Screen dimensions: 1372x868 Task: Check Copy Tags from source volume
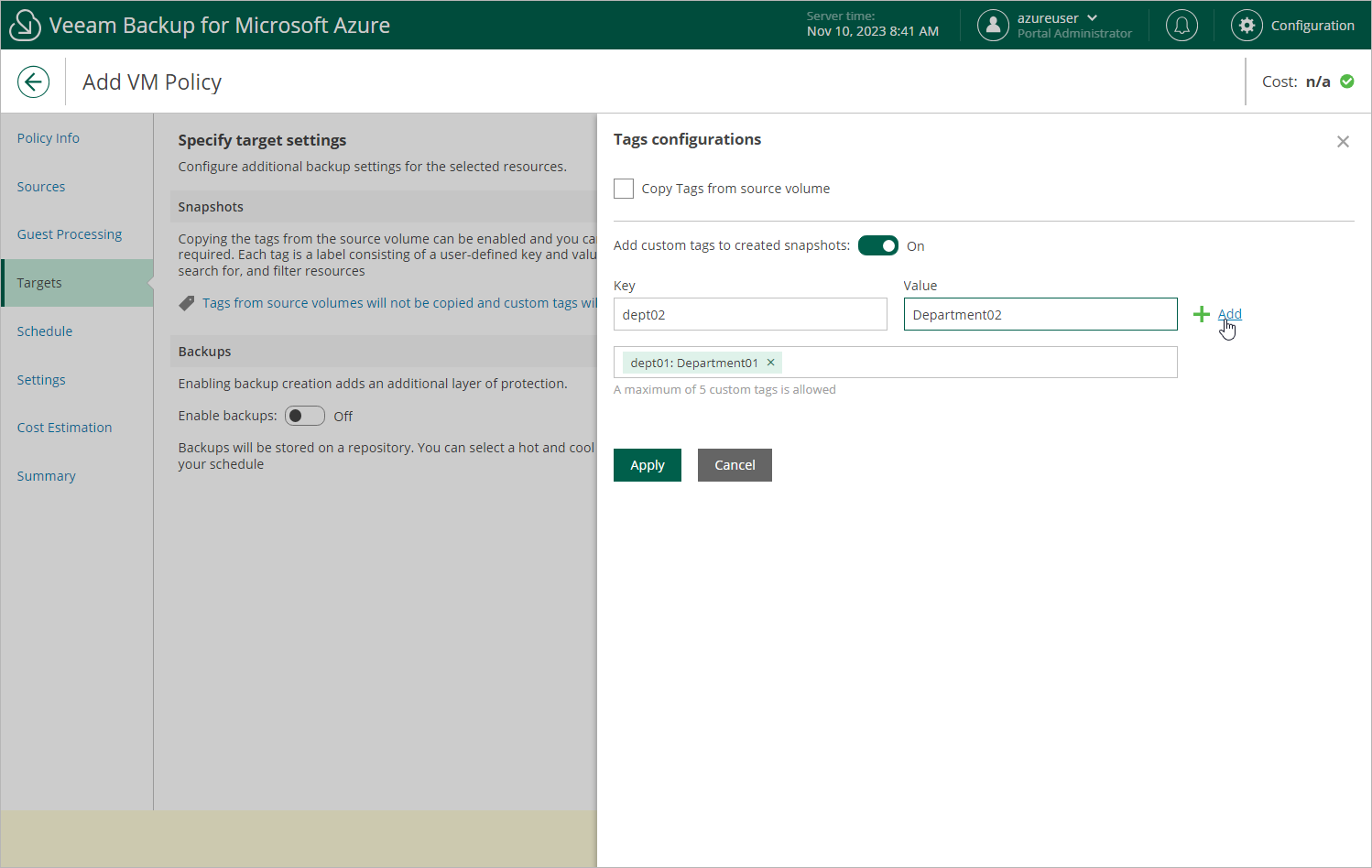[624, 189]
